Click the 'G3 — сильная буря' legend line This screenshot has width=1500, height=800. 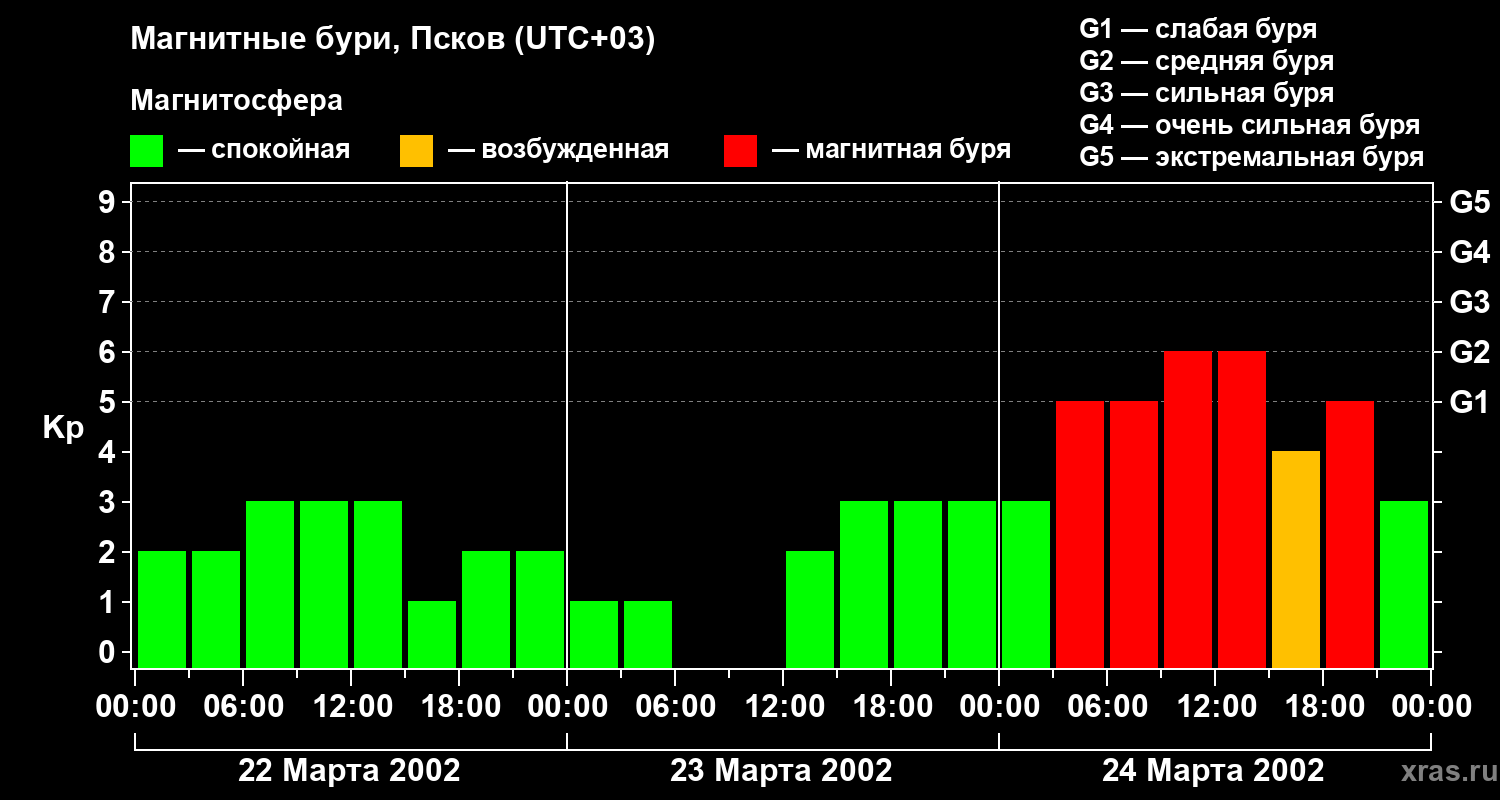click(x=1206, y=93)
